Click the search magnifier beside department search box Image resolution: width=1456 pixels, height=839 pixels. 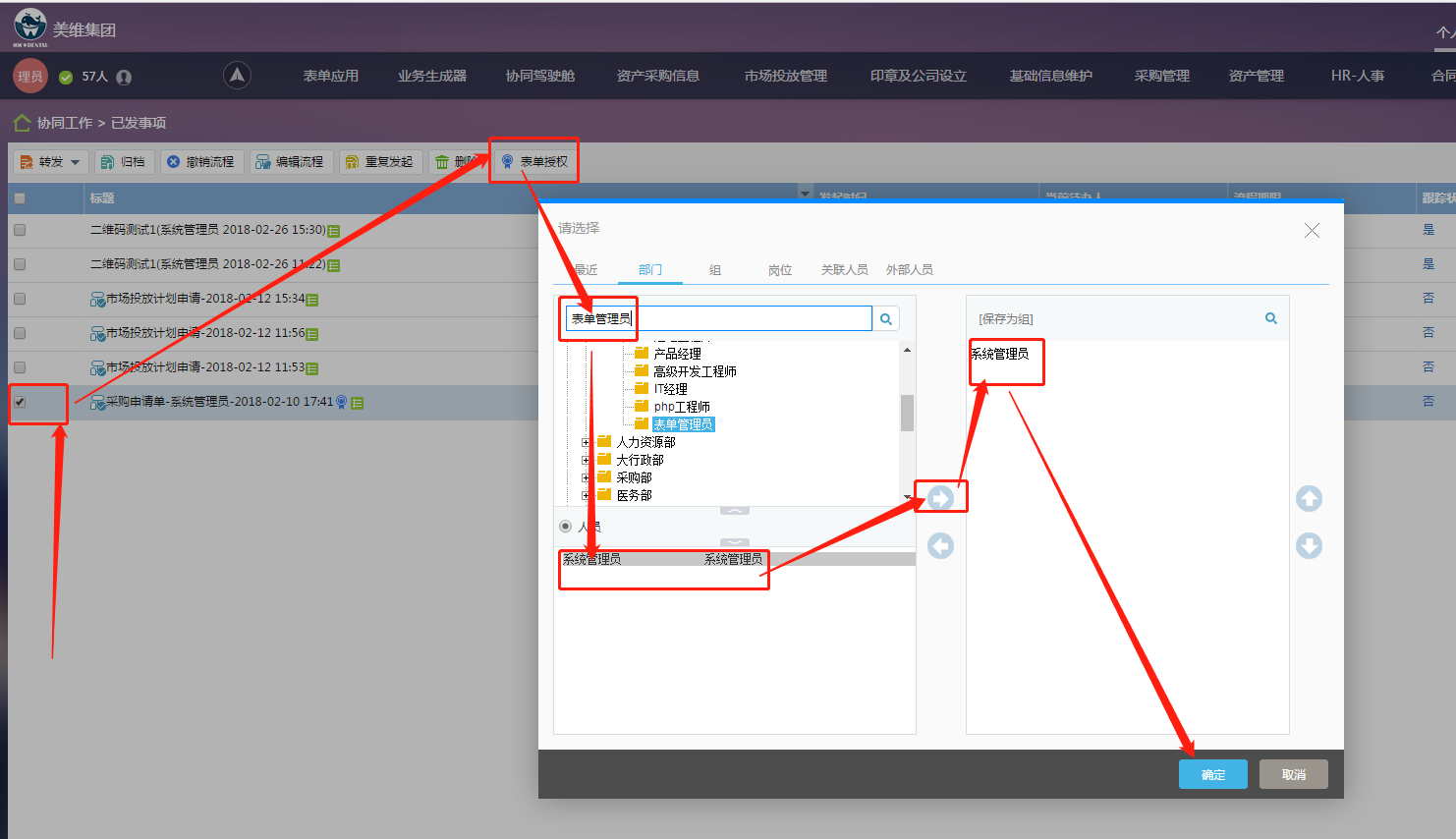(x=886, y=318)
